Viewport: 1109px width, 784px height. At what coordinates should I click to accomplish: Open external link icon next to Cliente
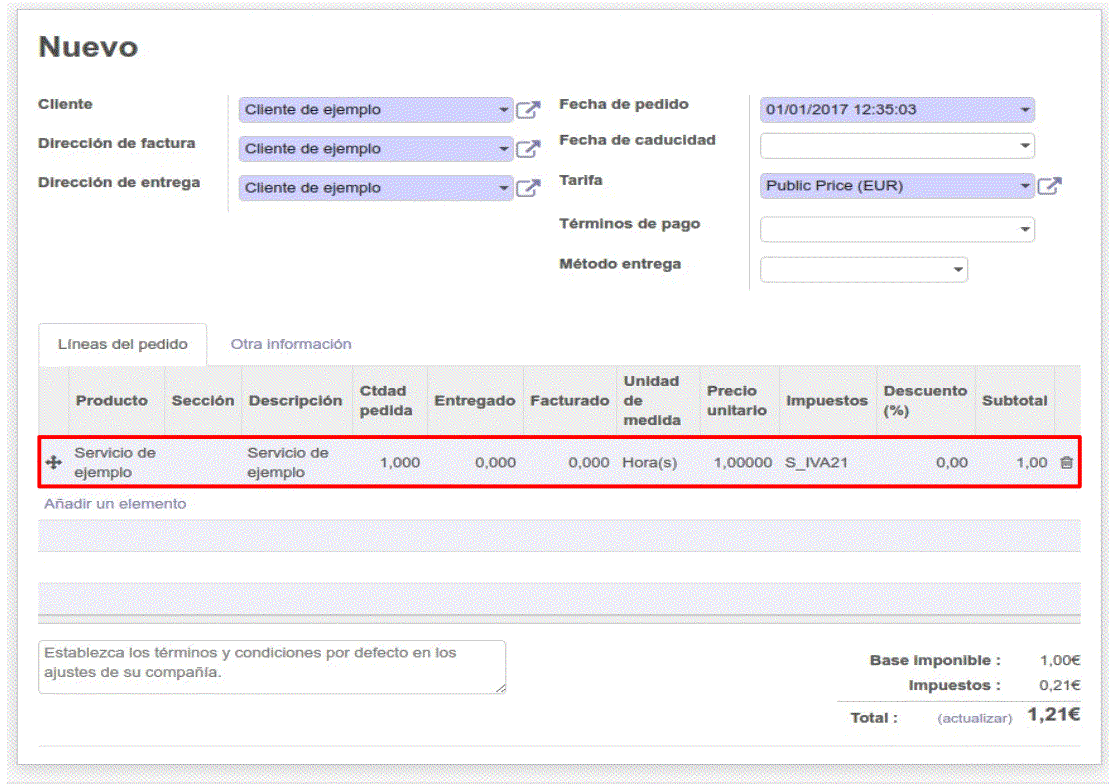(x=527, y=110)
